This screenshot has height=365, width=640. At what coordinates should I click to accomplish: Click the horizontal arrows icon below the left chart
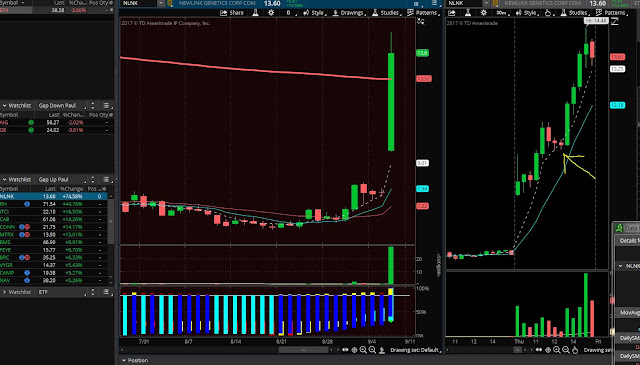pyautogui.click(x=345, y=350)
